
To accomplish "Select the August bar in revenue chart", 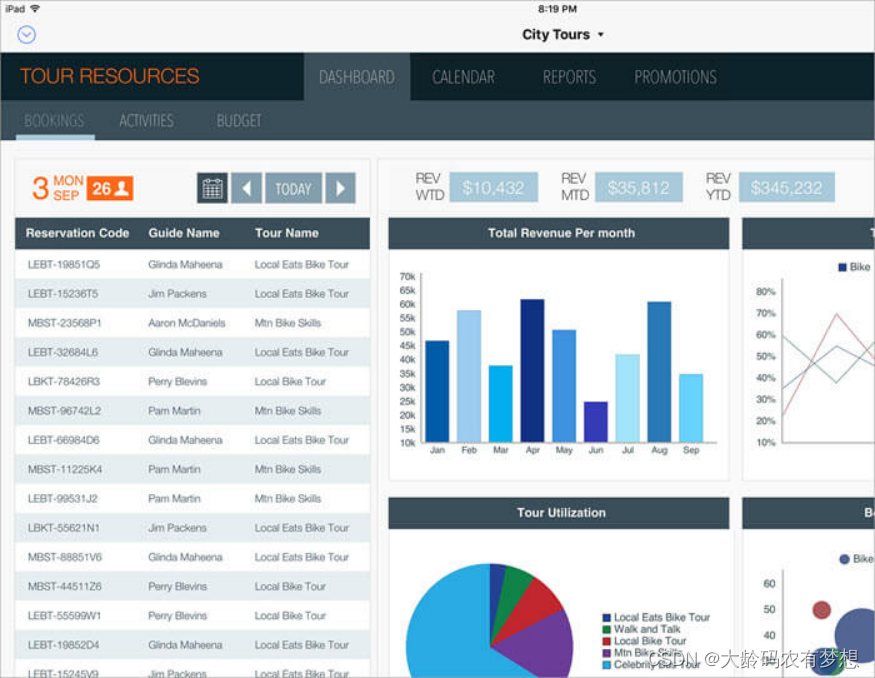I will (x=659, y=372).
